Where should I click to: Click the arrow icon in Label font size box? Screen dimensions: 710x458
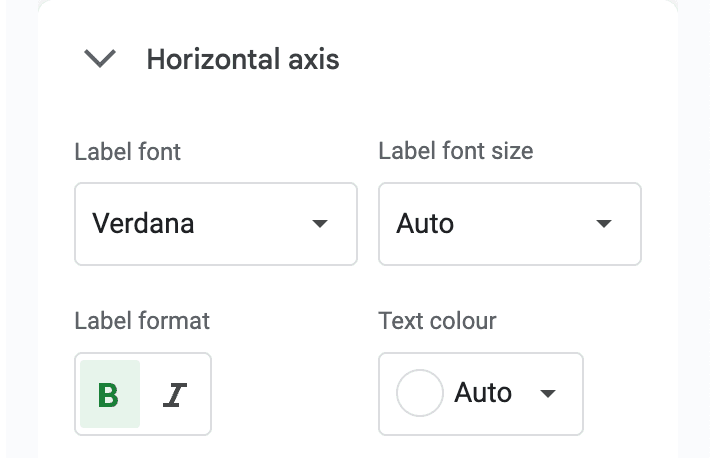pyautogui.click(x=604, y=224)
